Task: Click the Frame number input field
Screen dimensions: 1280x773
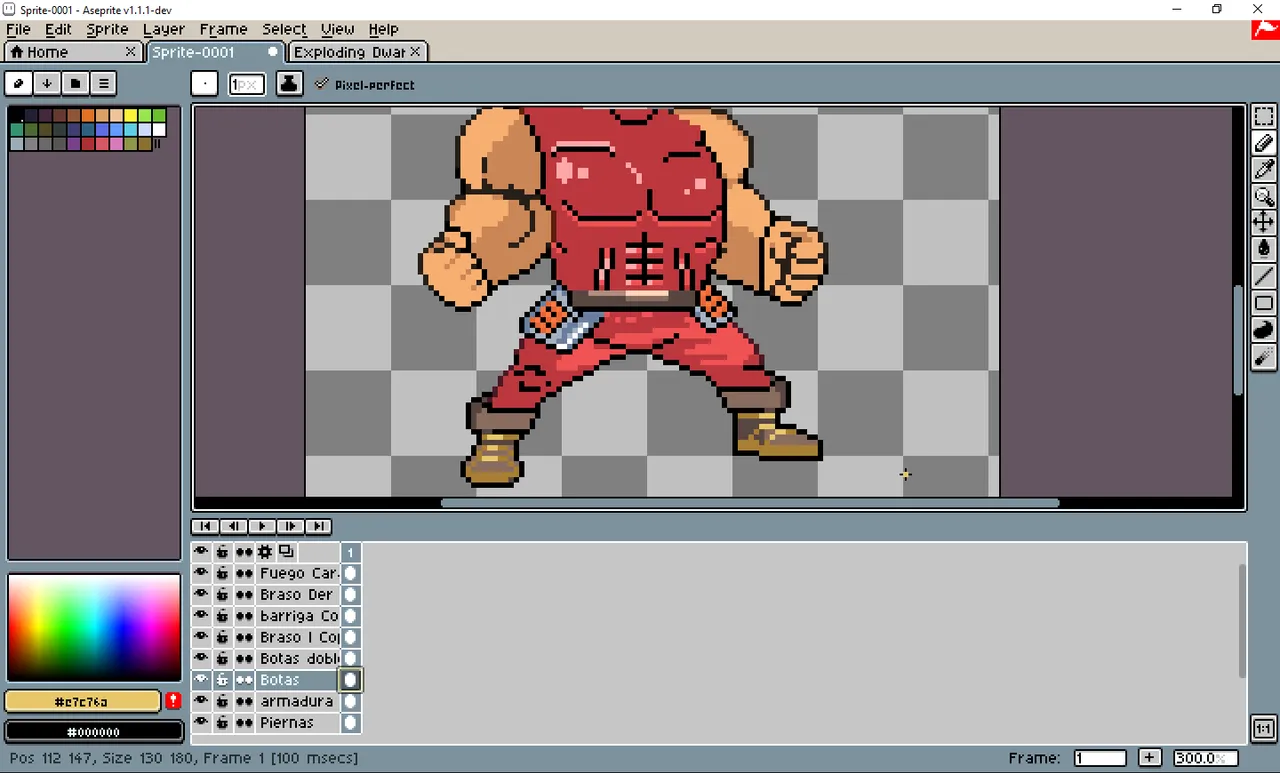Action: [x=1100, y=758]
